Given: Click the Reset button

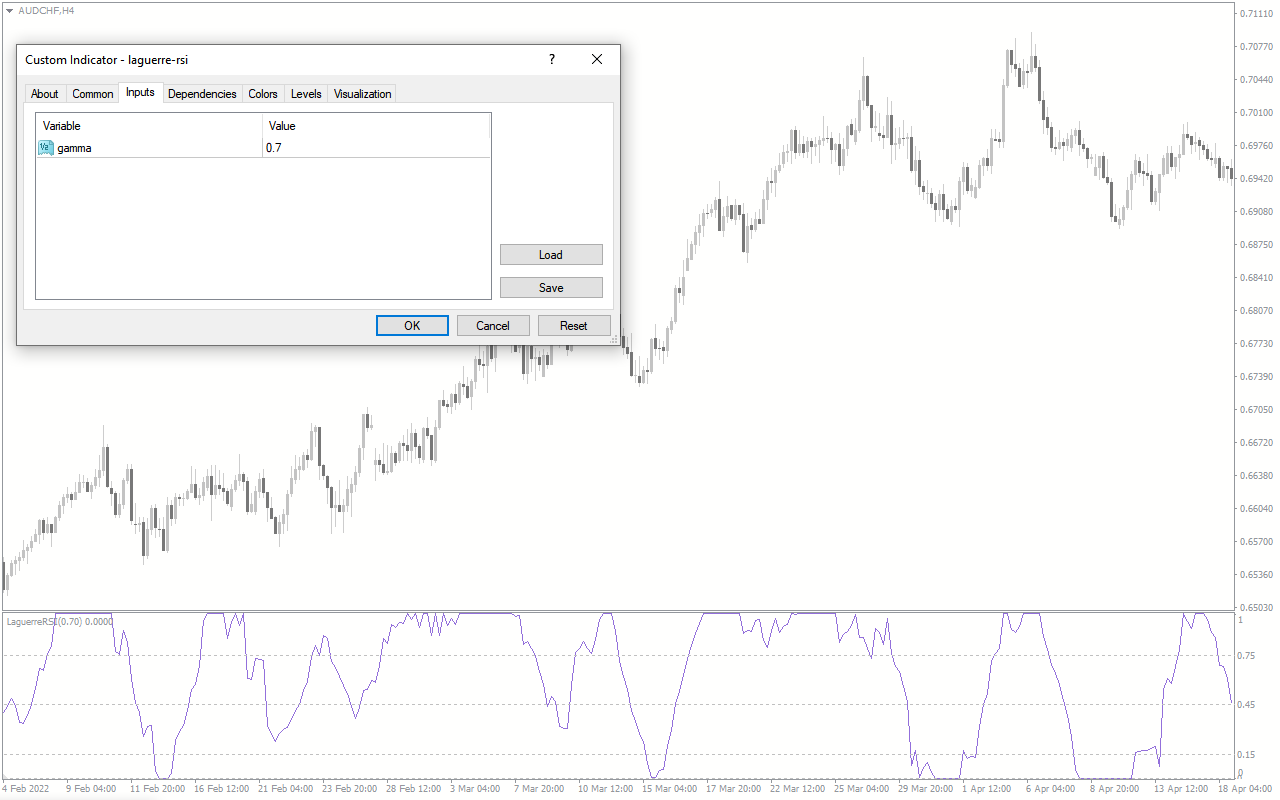Looking at the screenshot, I should click(x=574, y=325).
